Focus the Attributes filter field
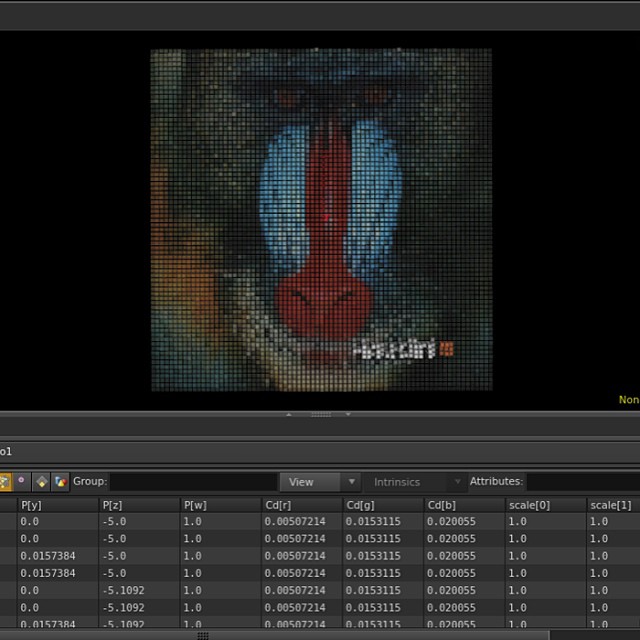The height and width of the screenshot is (640, 640). point(582,482)
